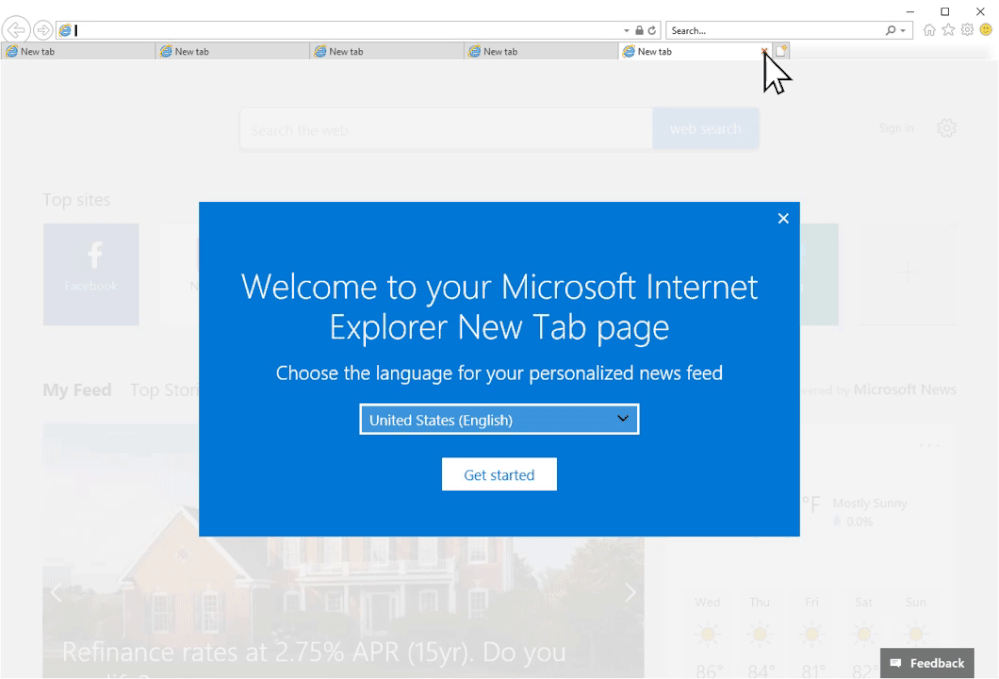
Task: Click the Top sites heading
Action: point(76,200)
